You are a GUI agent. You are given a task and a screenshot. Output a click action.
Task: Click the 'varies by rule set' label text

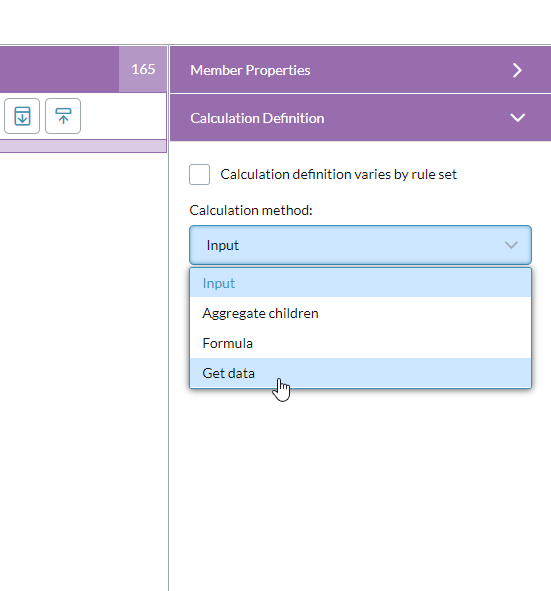tap(338, 175)
